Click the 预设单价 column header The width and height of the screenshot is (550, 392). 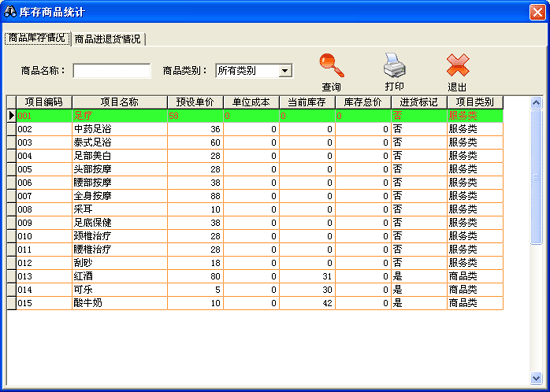195,102
